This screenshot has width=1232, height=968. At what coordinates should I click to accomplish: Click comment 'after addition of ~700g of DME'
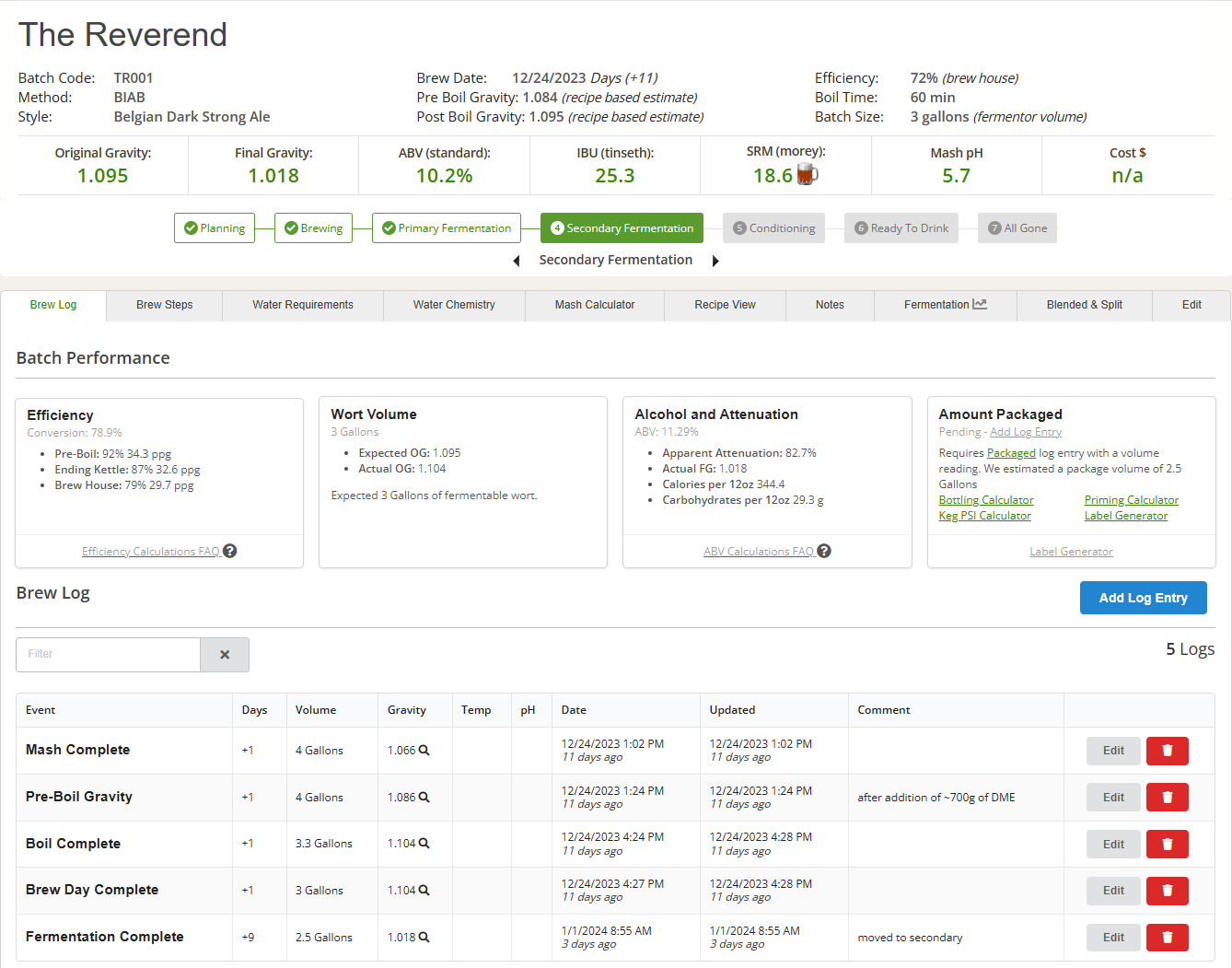point(936,798)
